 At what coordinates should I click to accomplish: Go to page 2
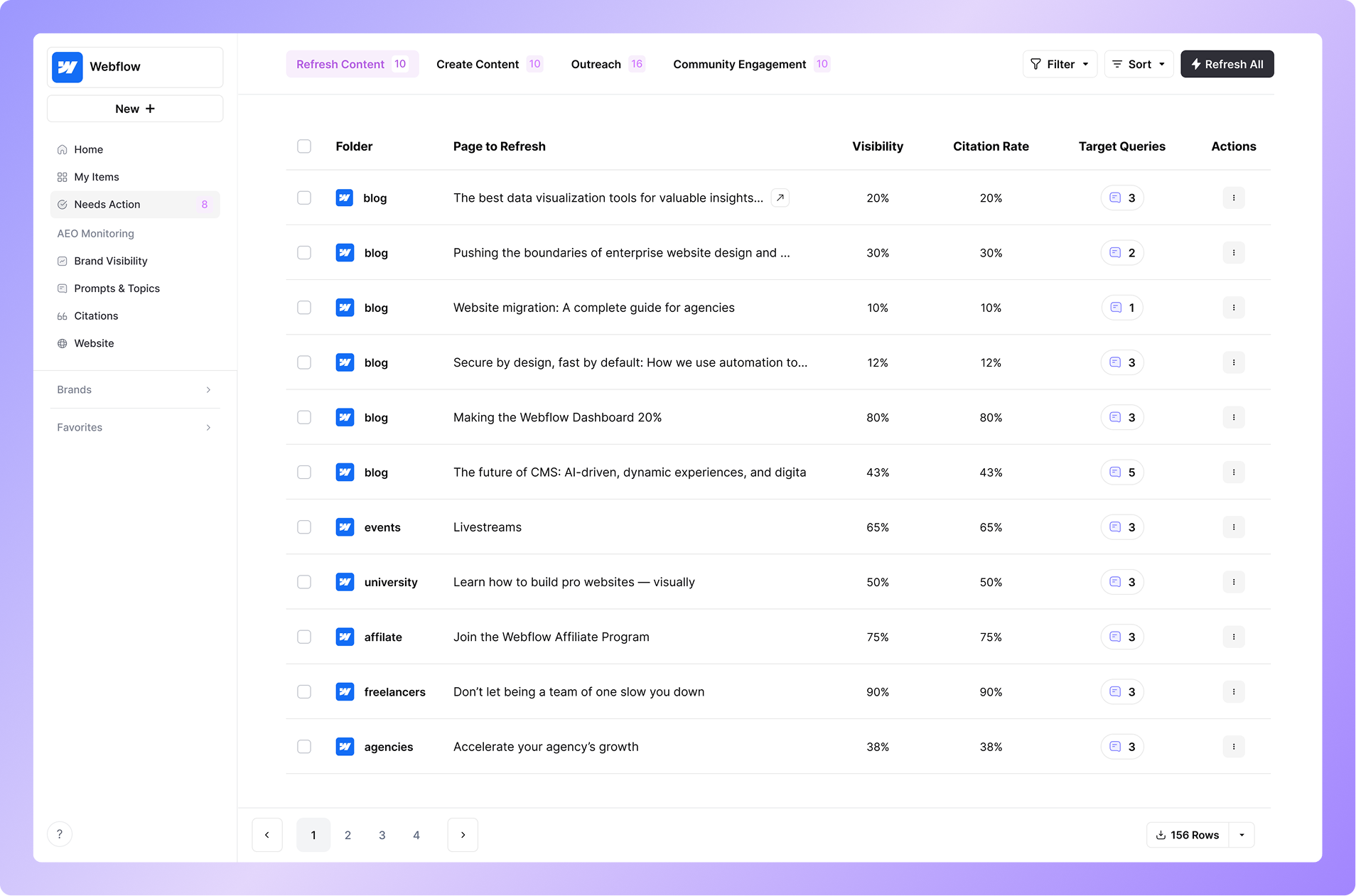coord(348,835)
